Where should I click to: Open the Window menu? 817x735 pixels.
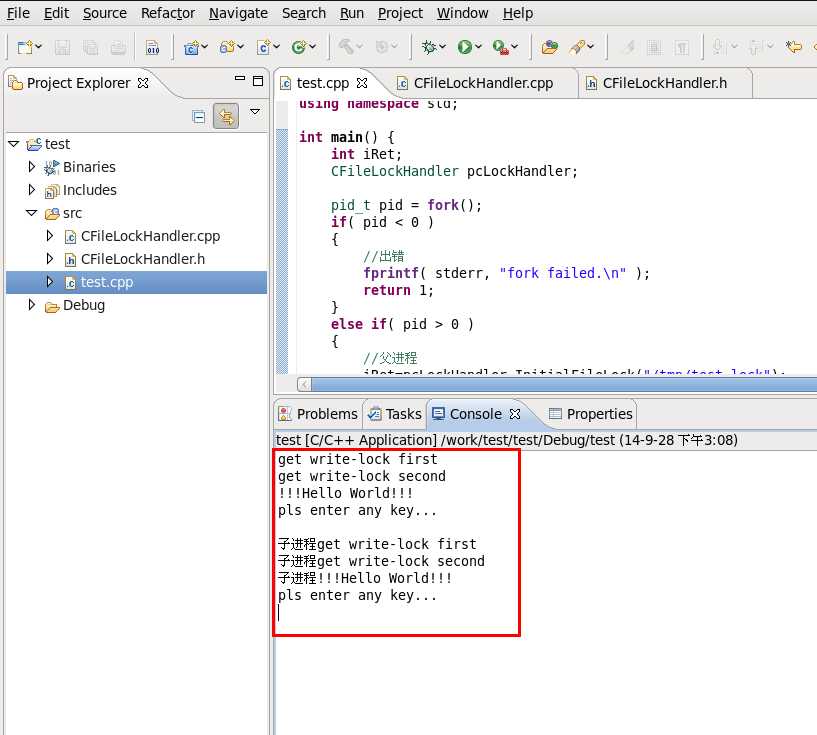[x=463, y=13]
